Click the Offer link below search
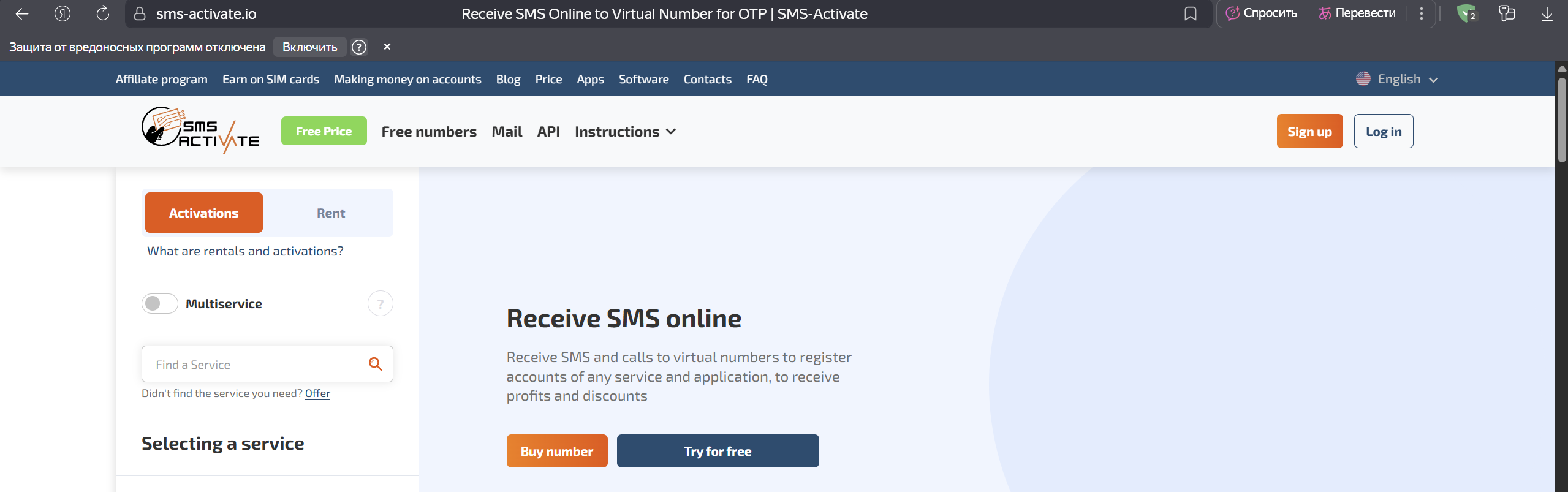Viewport: 1568px width, 492px height. click(317, 393)
